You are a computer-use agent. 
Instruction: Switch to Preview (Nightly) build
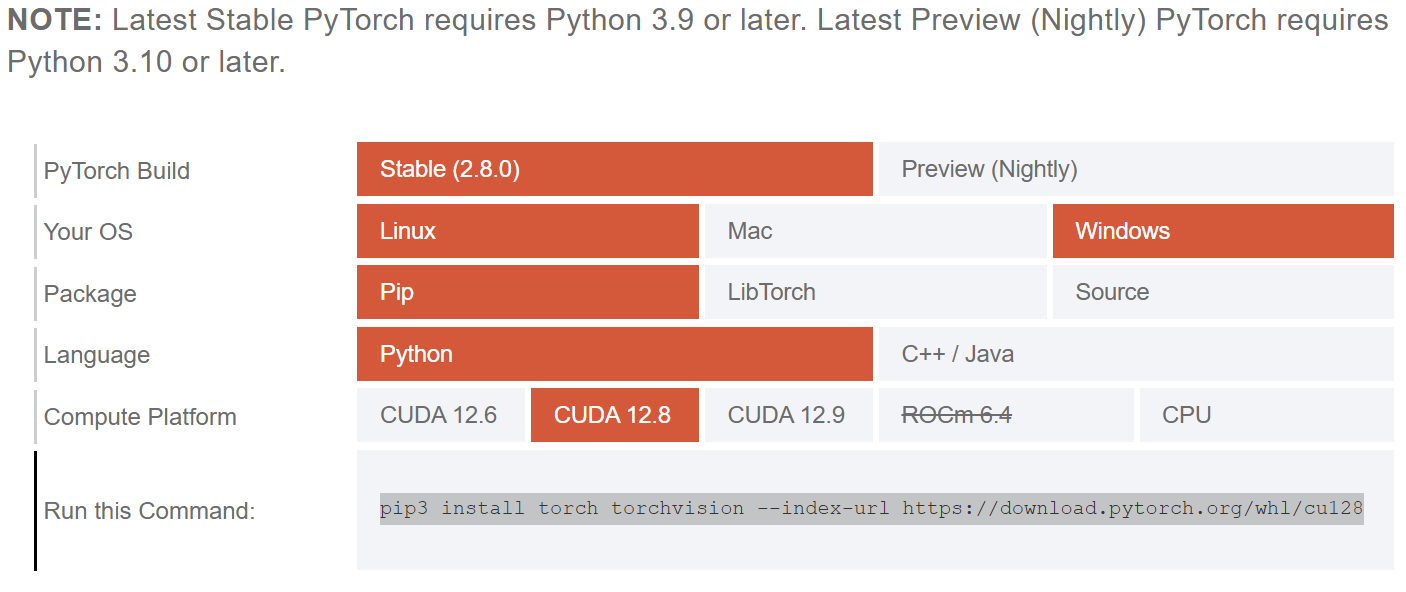1135,170
